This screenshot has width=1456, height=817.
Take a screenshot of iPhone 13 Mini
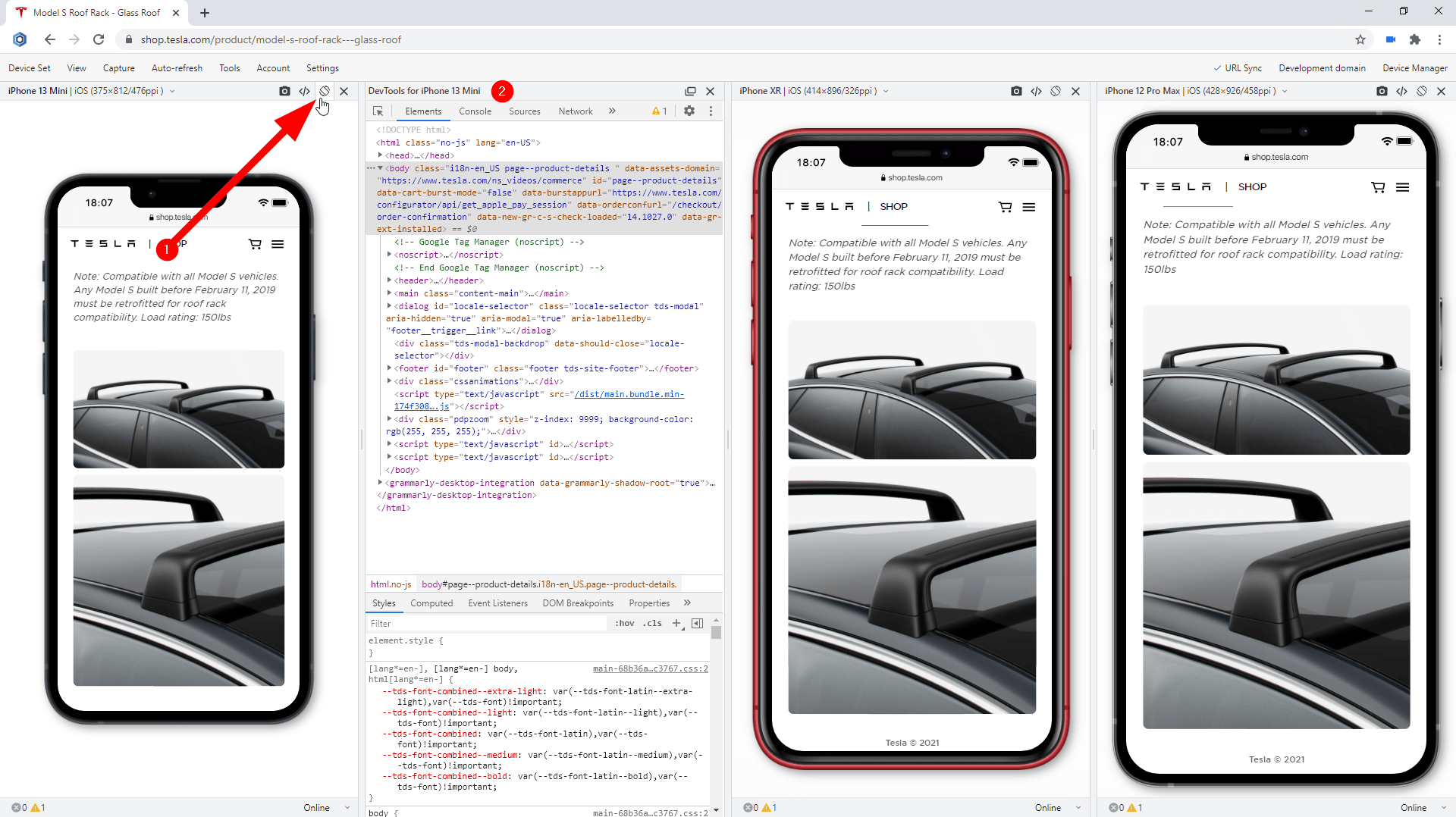pyautogui.click(x=285, y=91)
